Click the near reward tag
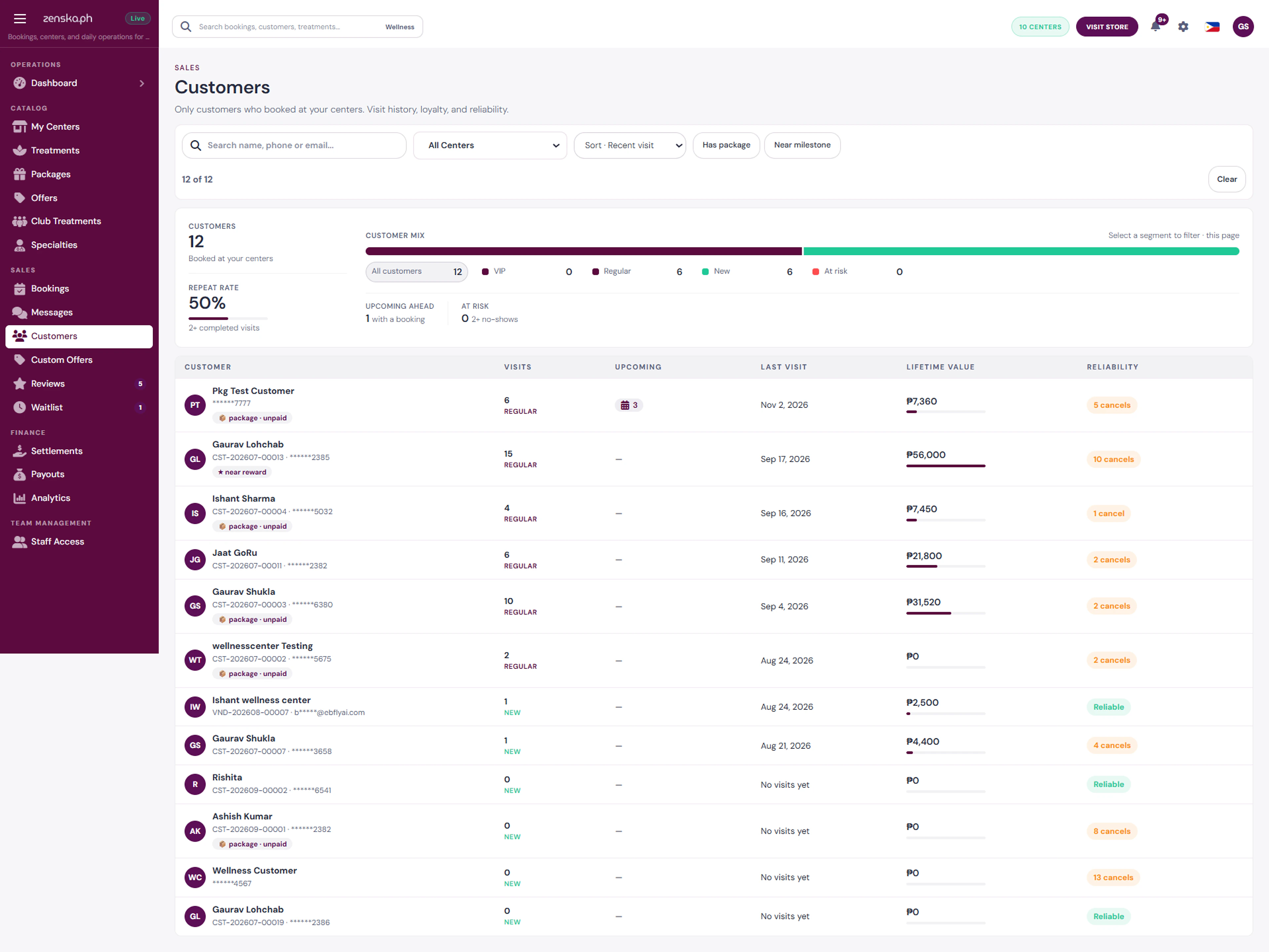This screenshot has width=1269, height=952. pos(242,472)
